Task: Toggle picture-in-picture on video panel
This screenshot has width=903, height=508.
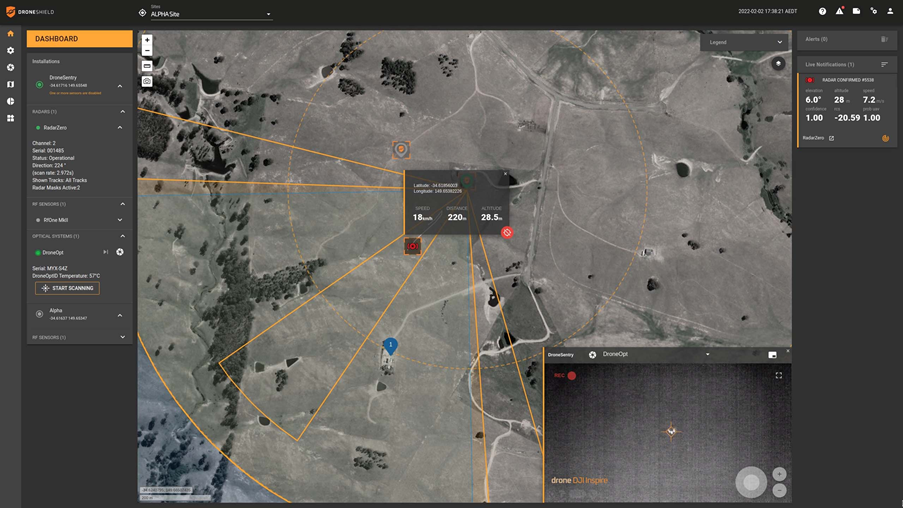Action: [x=772, y=355]
